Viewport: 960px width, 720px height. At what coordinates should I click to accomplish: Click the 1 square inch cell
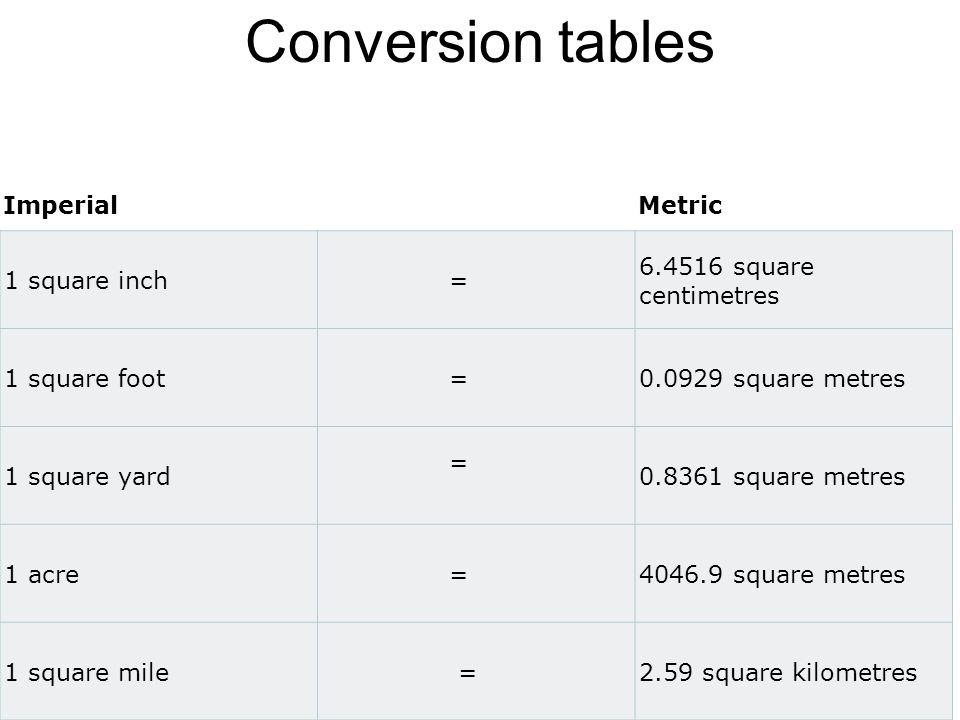(x=159, y=280)
